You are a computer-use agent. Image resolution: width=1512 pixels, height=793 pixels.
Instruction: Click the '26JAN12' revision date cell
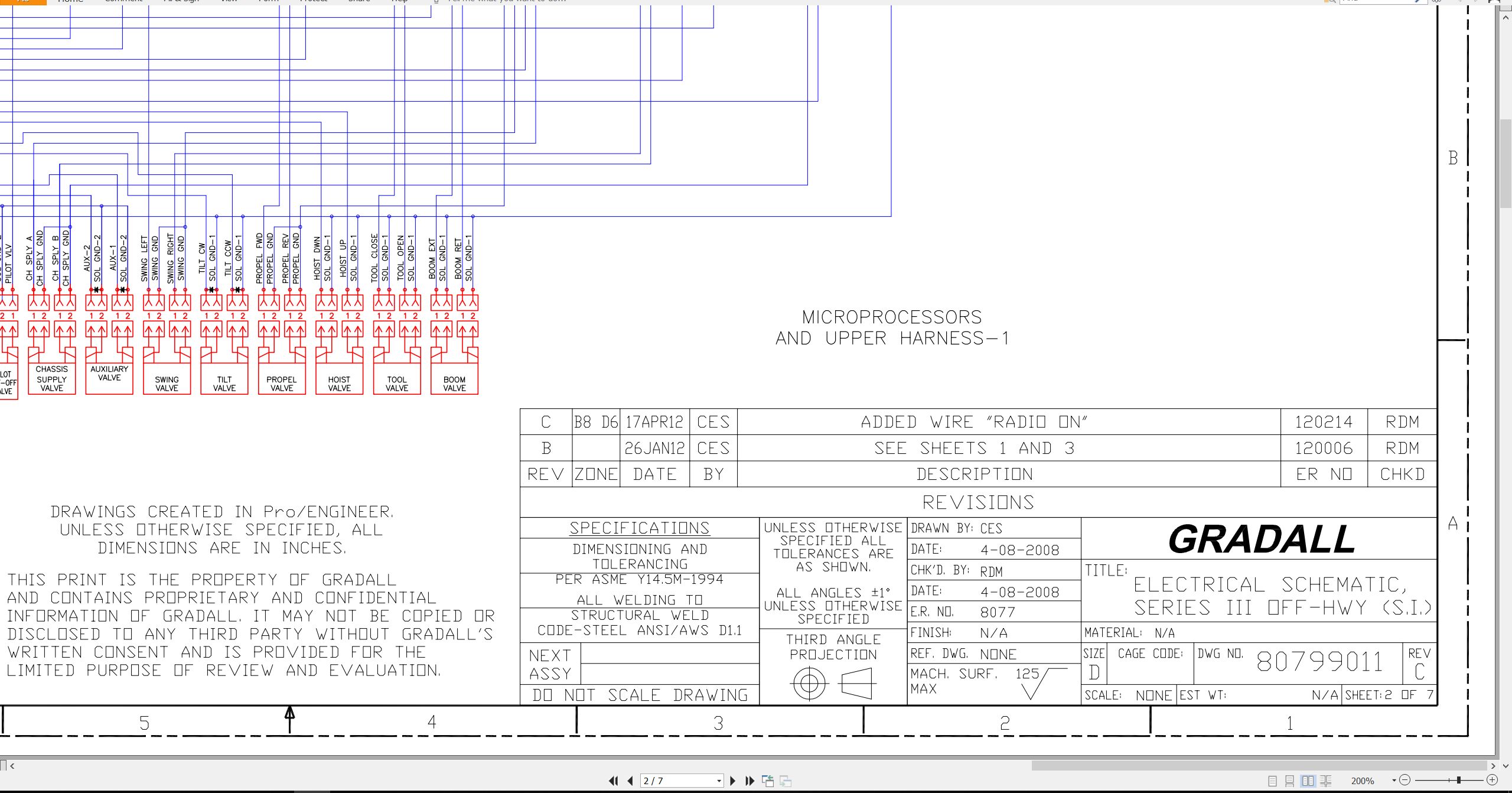click(x=654, y=448)
